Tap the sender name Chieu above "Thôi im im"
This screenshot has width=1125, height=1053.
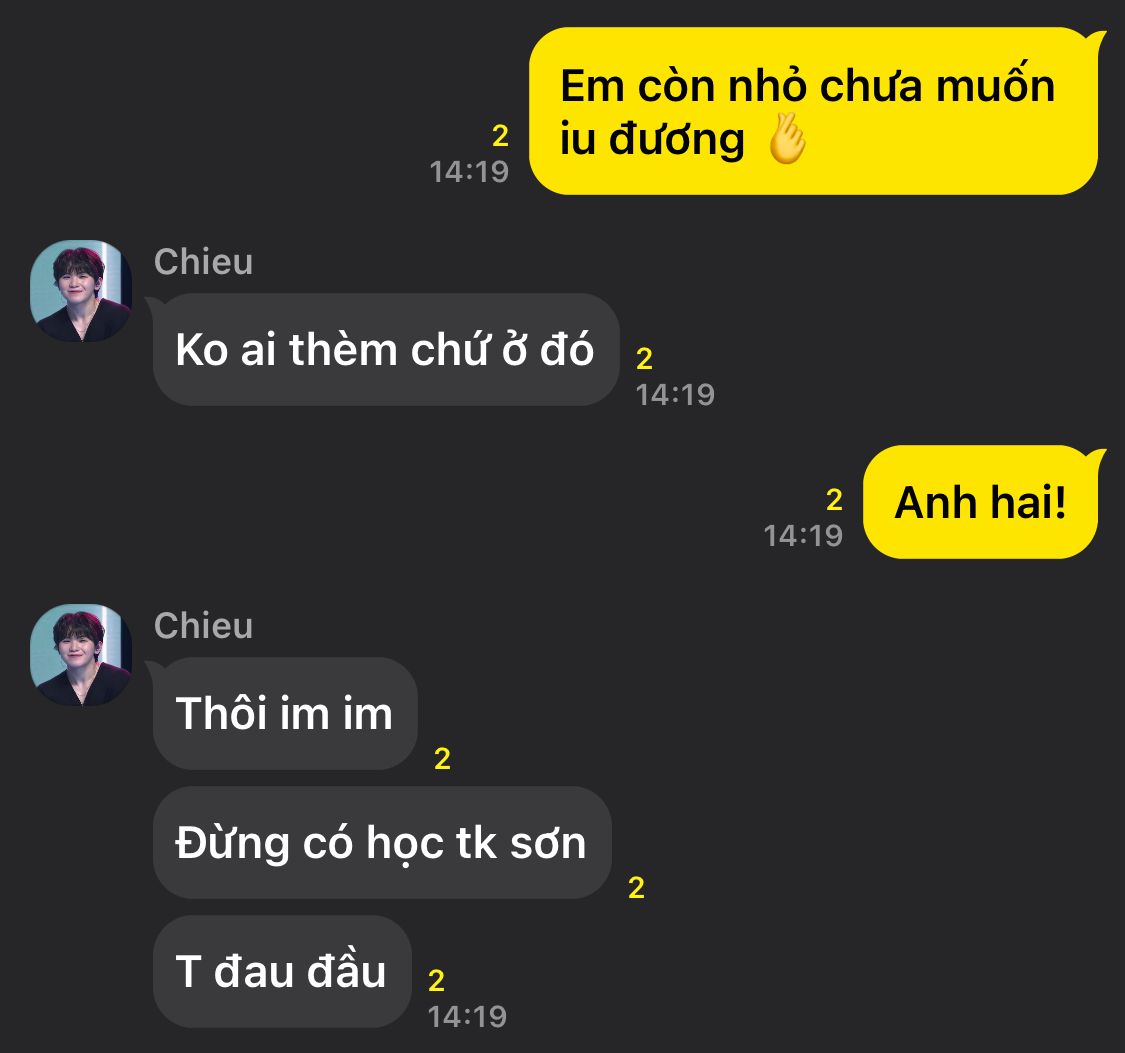click(203, 625)
